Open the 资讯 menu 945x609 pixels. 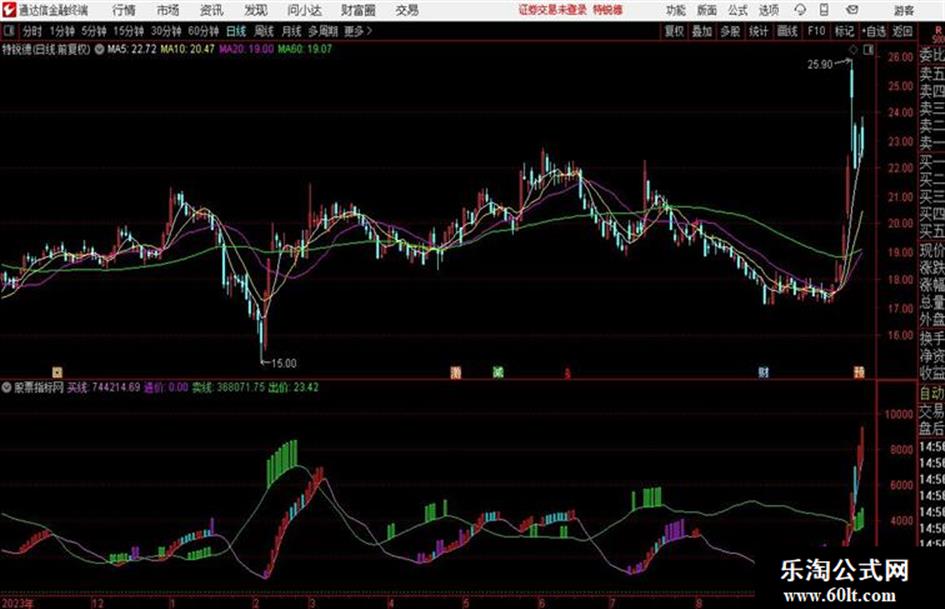212,10
